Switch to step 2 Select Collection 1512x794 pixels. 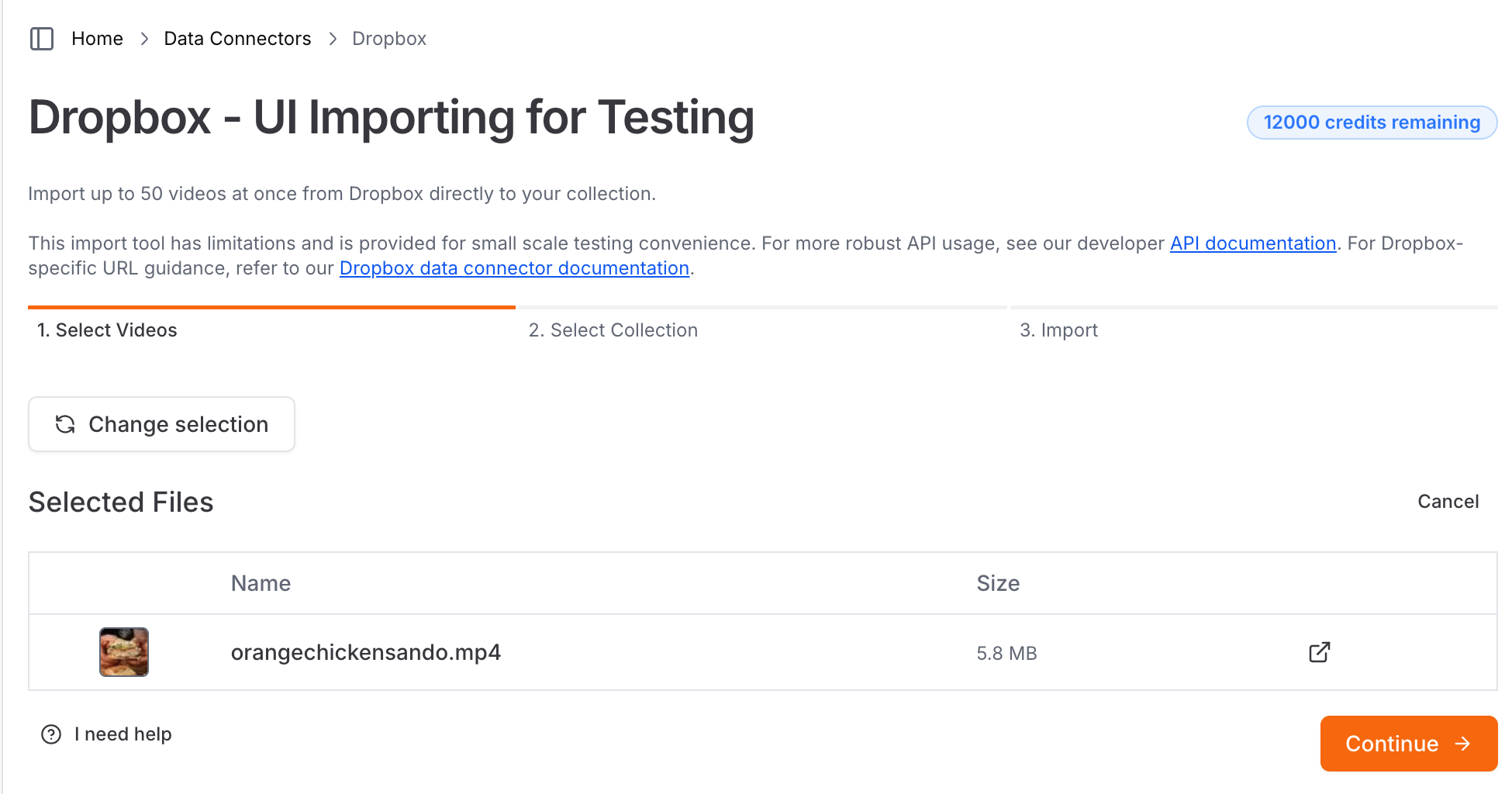coord(613,330)
